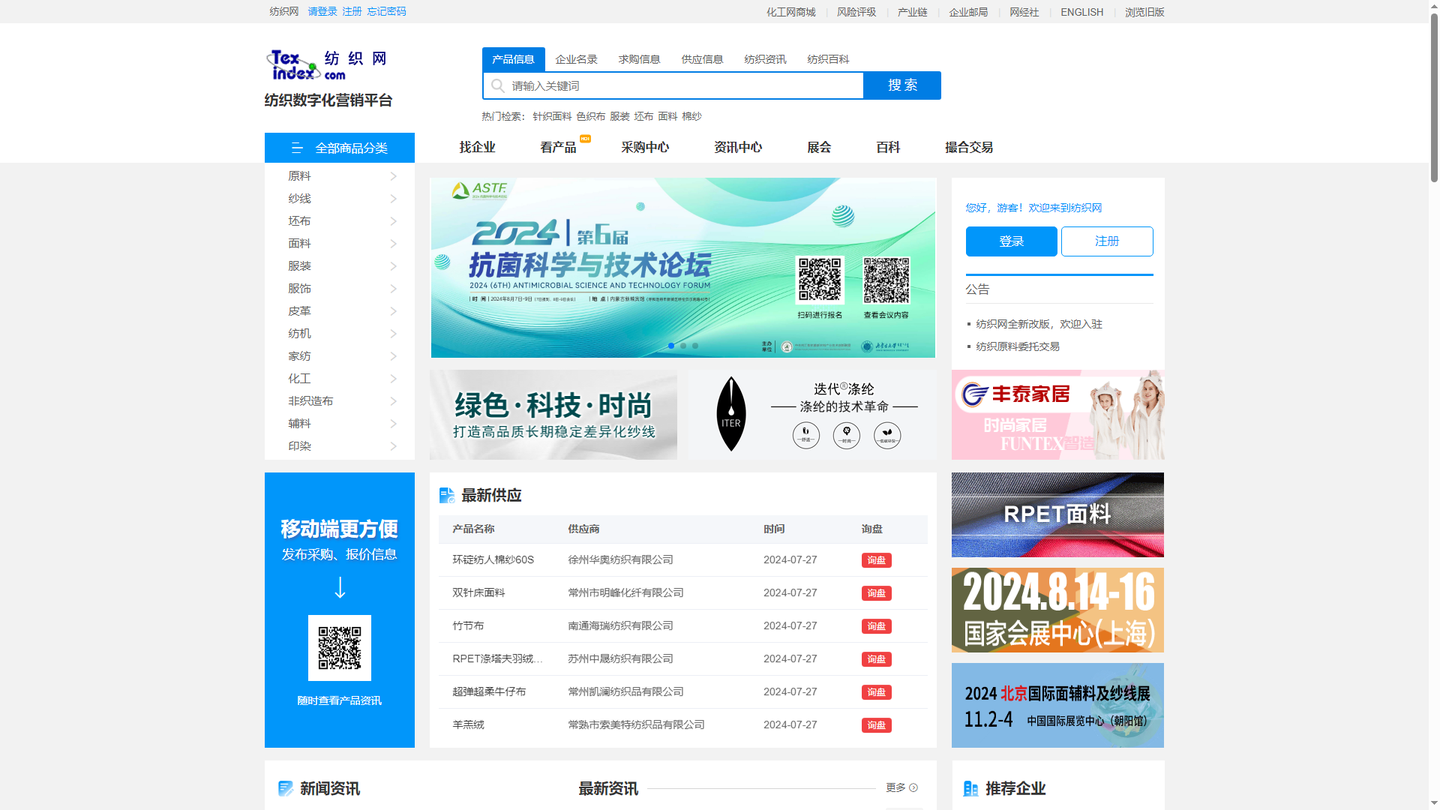Viewport: 1440px width, 810px height.
Task: Switch to the 纺织资讯 search tab
Action: [x=765, y=59]
